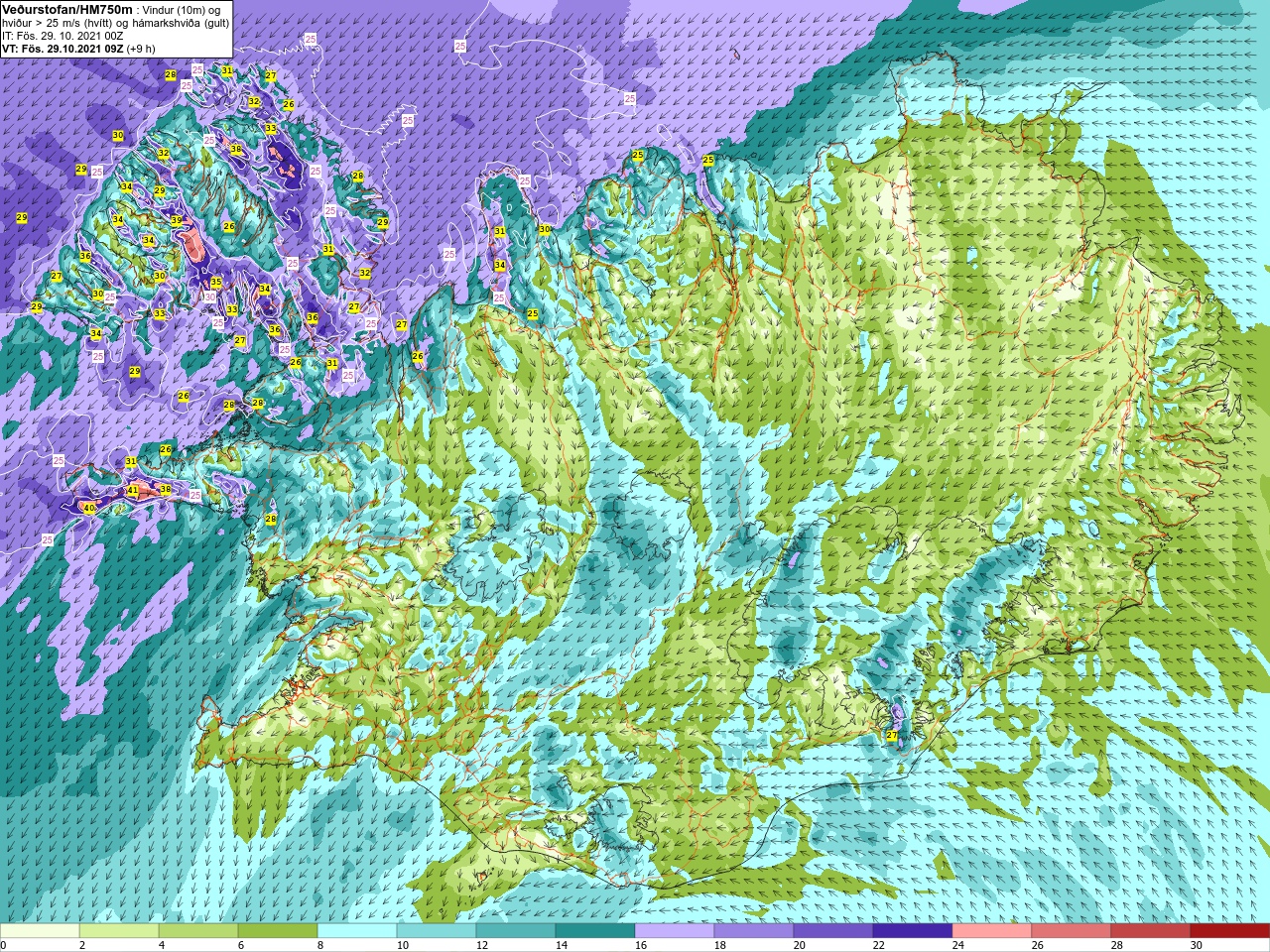
Task: Click the yellow gust label 40
Action: [89, 508]
